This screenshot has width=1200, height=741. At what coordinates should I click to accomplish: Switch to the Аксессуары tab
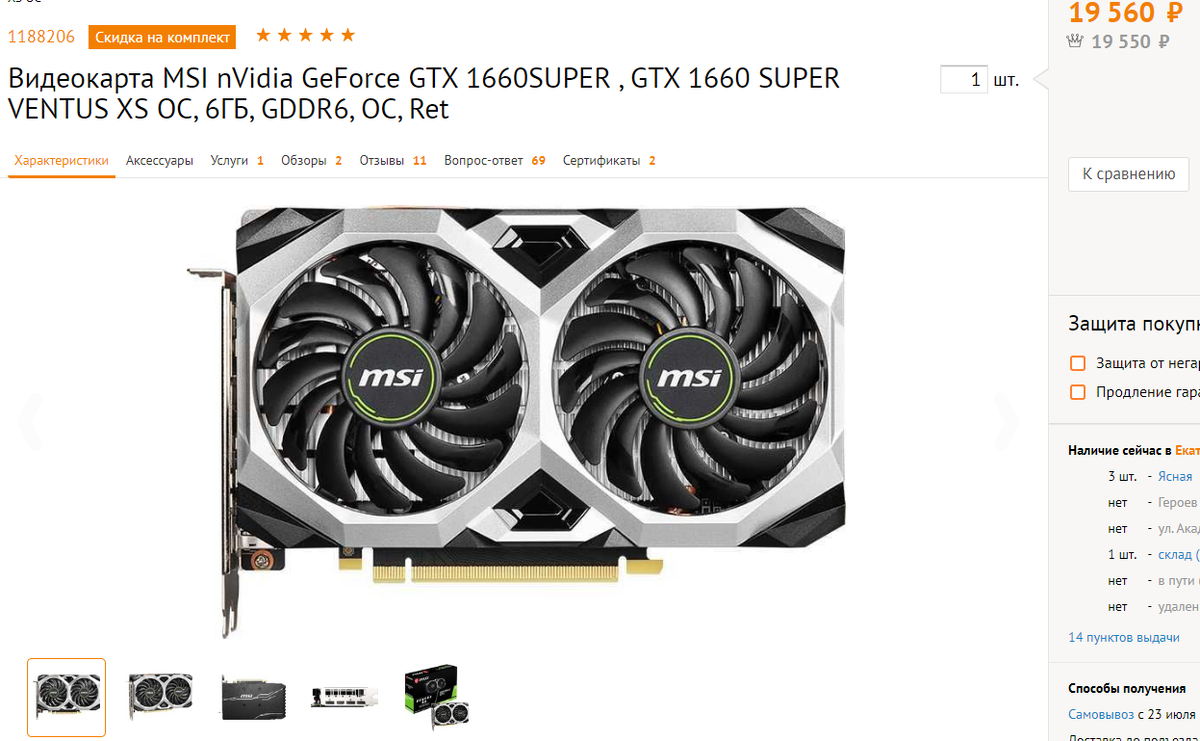pos(160,160)
